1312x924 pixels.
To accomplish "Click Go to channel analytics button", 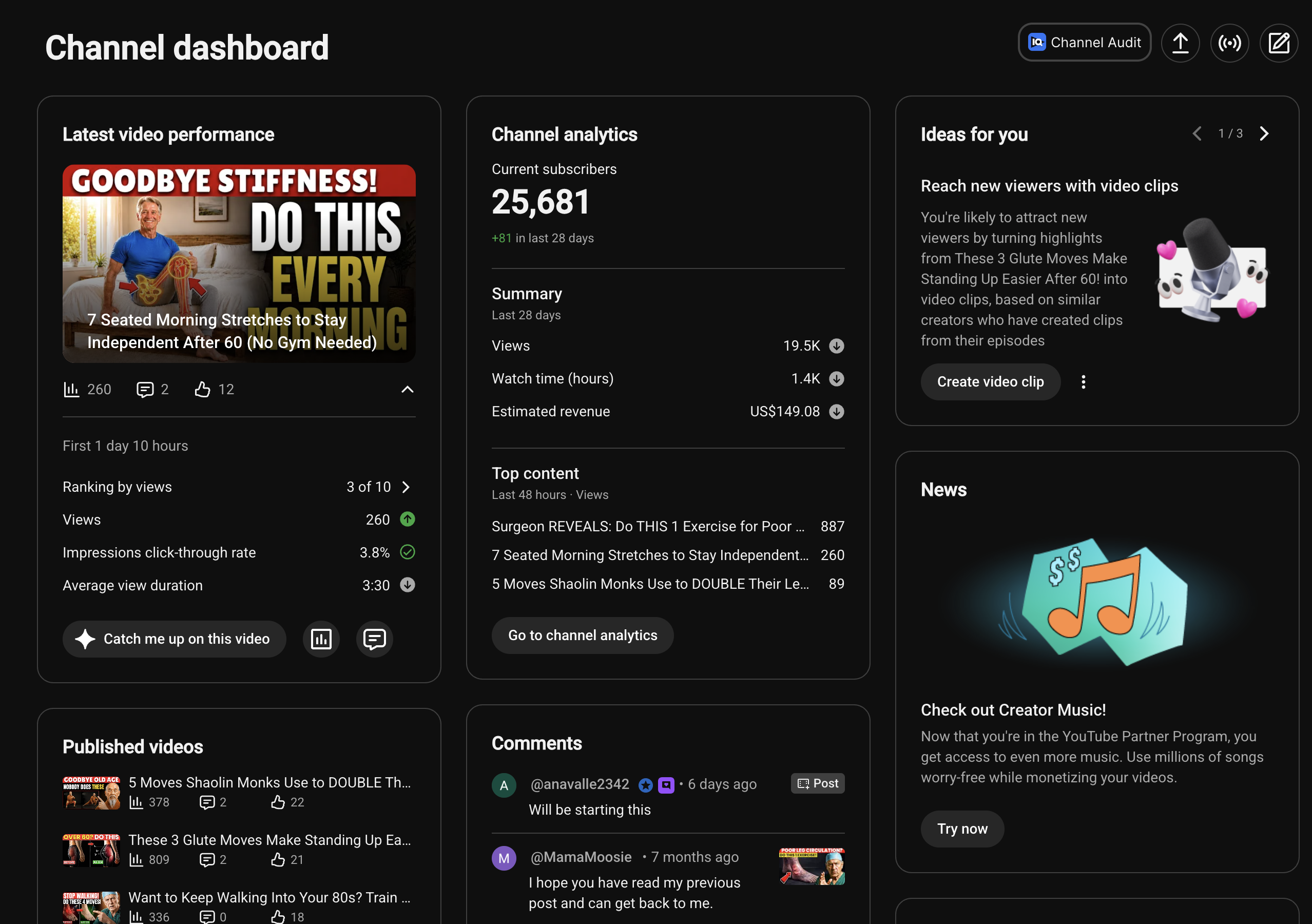I will tap(582, 636).
